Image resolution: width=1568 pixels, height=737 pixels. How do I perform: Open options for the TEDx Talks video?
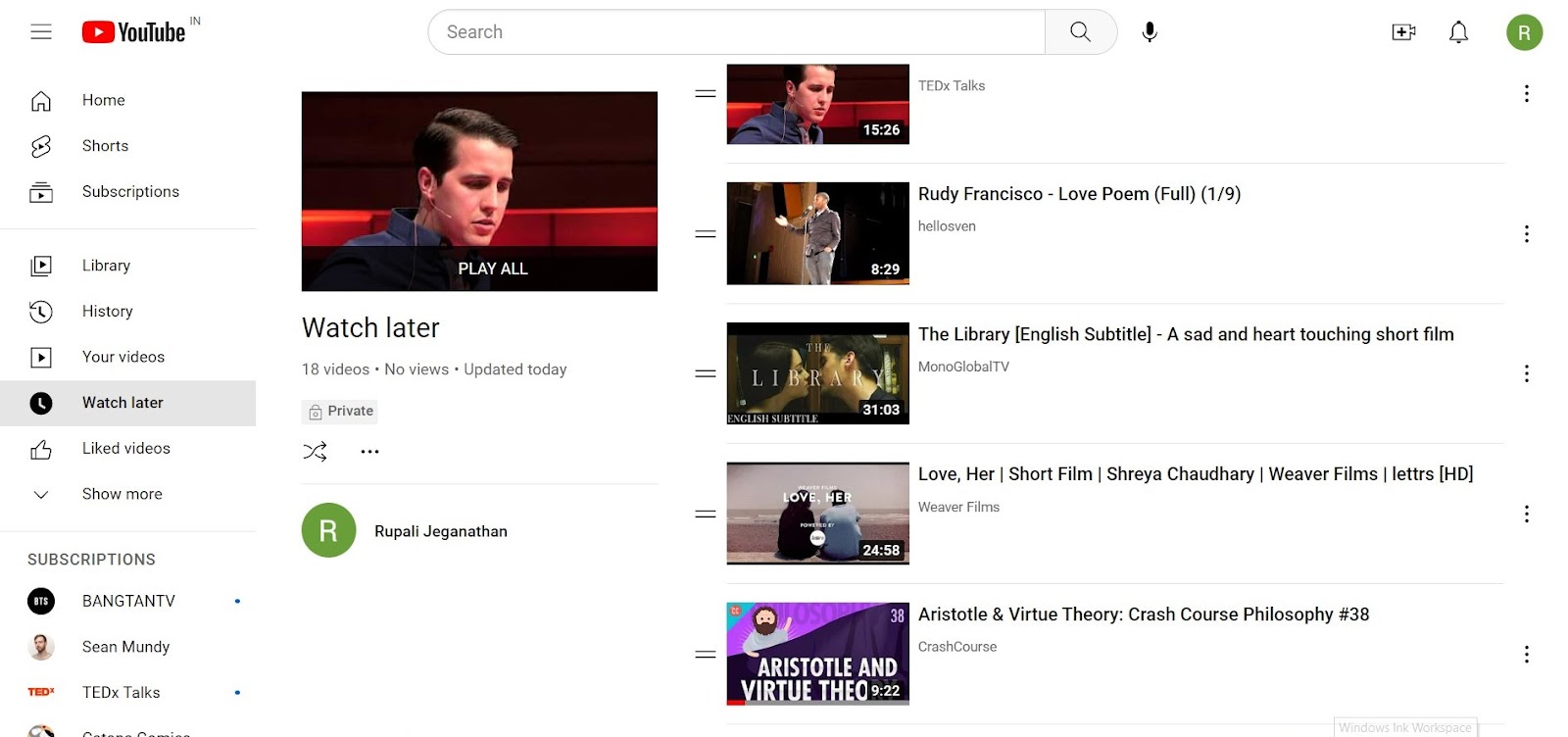click(1526, 93)
